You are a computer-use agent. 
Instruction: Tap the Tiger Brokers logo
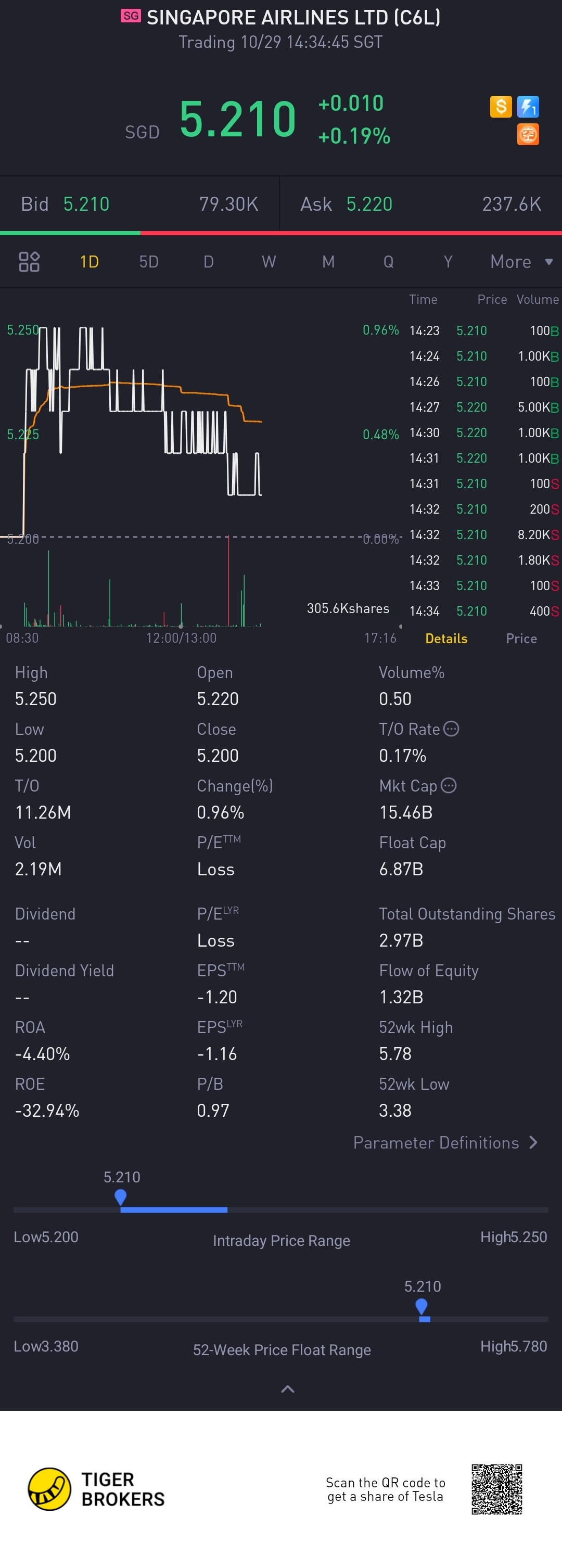(x=96, y=1489)
